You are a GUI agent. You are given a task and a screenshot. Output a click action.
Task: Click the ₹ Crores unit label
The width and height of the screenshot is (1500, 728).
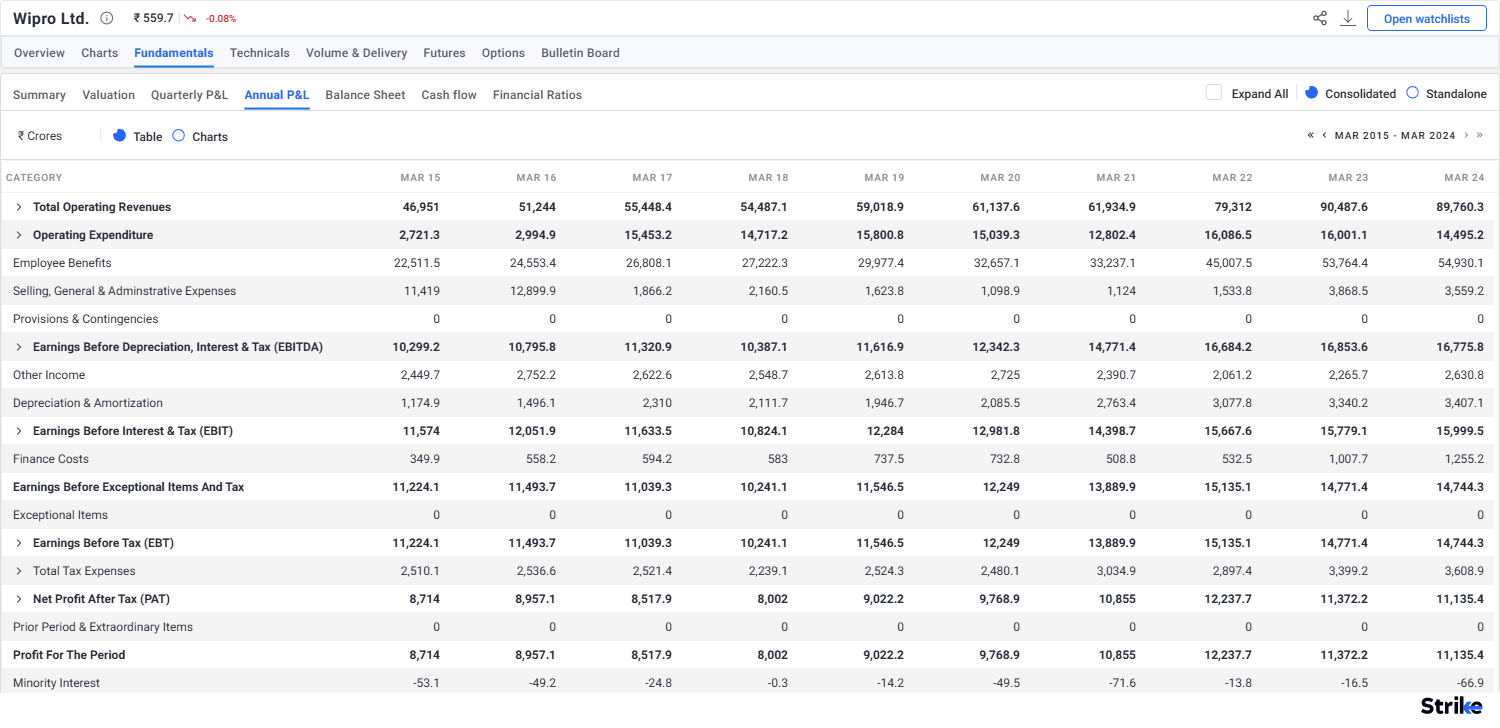coord(40,136)
